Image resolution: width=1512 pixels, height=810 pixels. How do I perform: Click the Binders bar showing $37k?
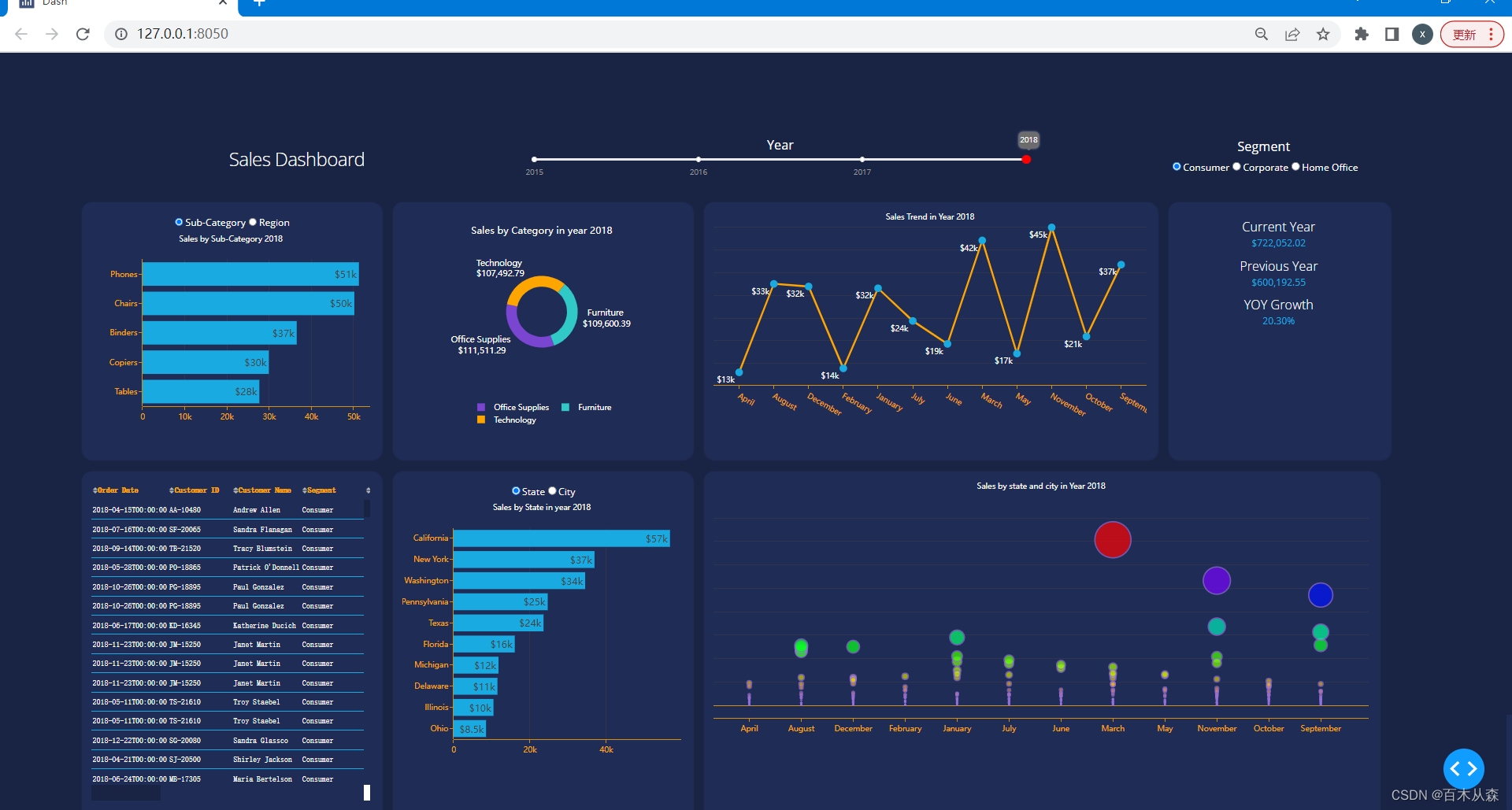coord(220,333)
